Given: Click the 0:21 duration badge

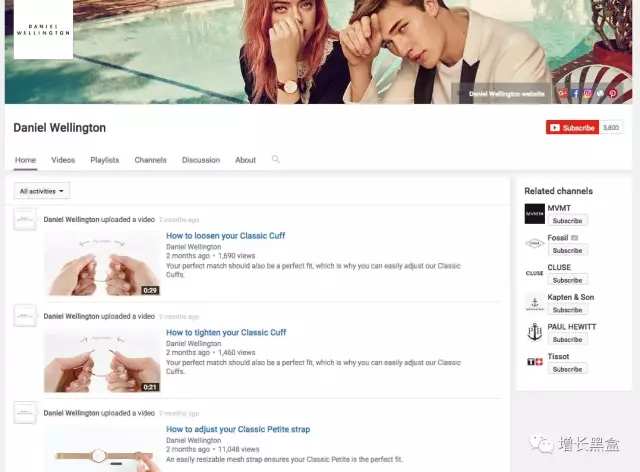Looking at the screenshot, I should pyautogui.click(x=150, y=387).
